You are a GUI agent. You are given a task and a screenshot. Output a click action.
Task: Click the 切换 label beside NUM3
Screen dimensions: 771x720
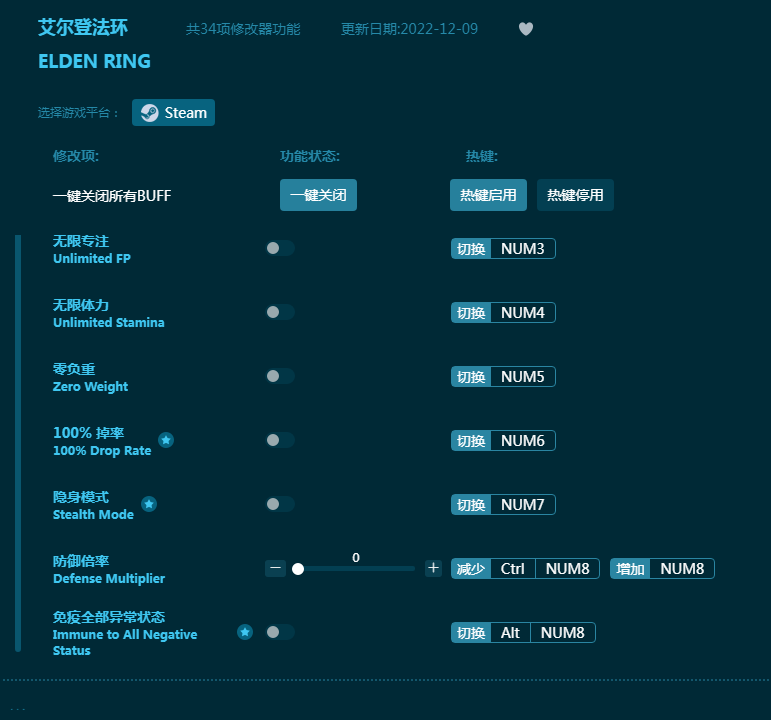(x=471, y=249)
